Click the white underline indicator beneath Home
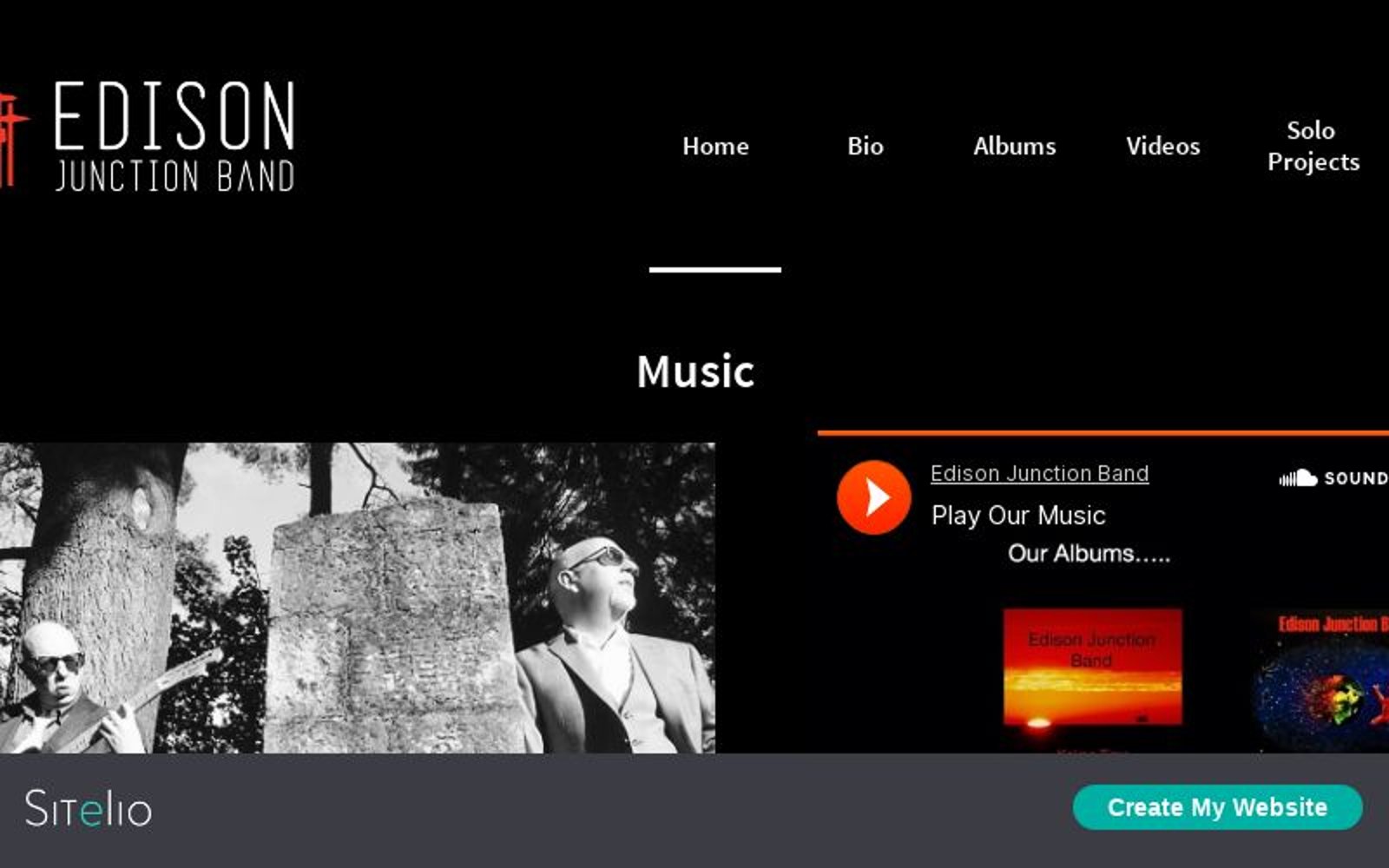The height and width of the screenshot is (868, 1389). click(x=715, y=270)
